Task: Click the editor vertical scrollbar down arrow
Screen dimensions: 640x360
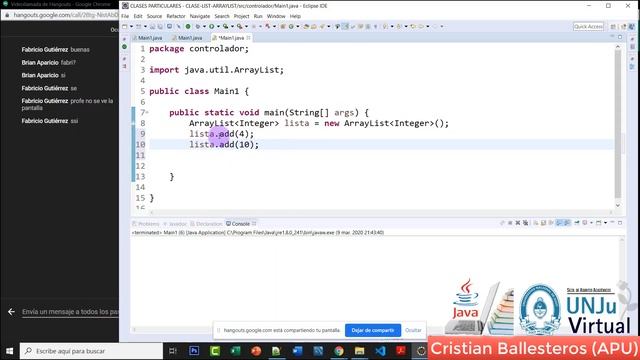Action: click(x=618, y=206)
